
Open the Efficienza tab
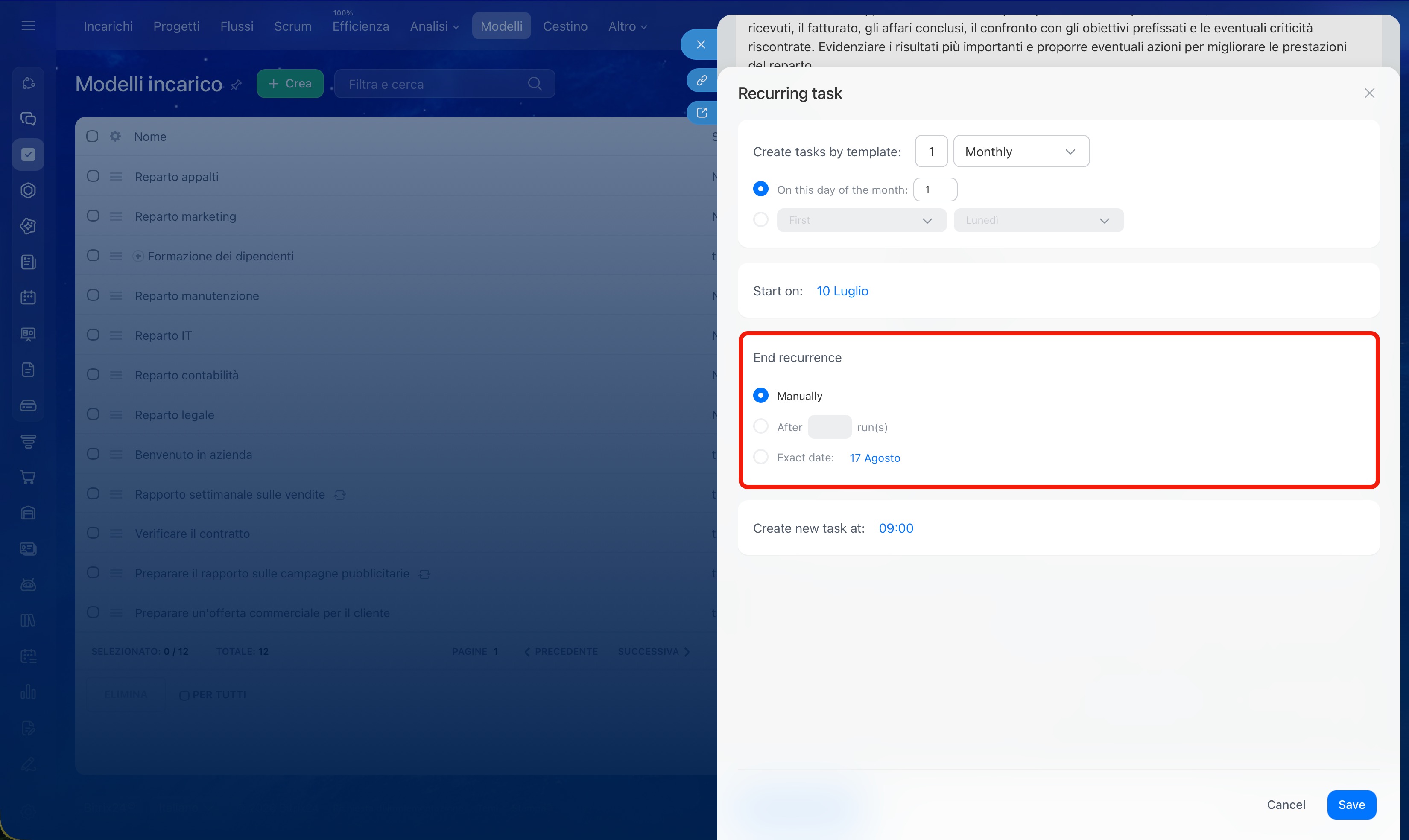(361, 26)
